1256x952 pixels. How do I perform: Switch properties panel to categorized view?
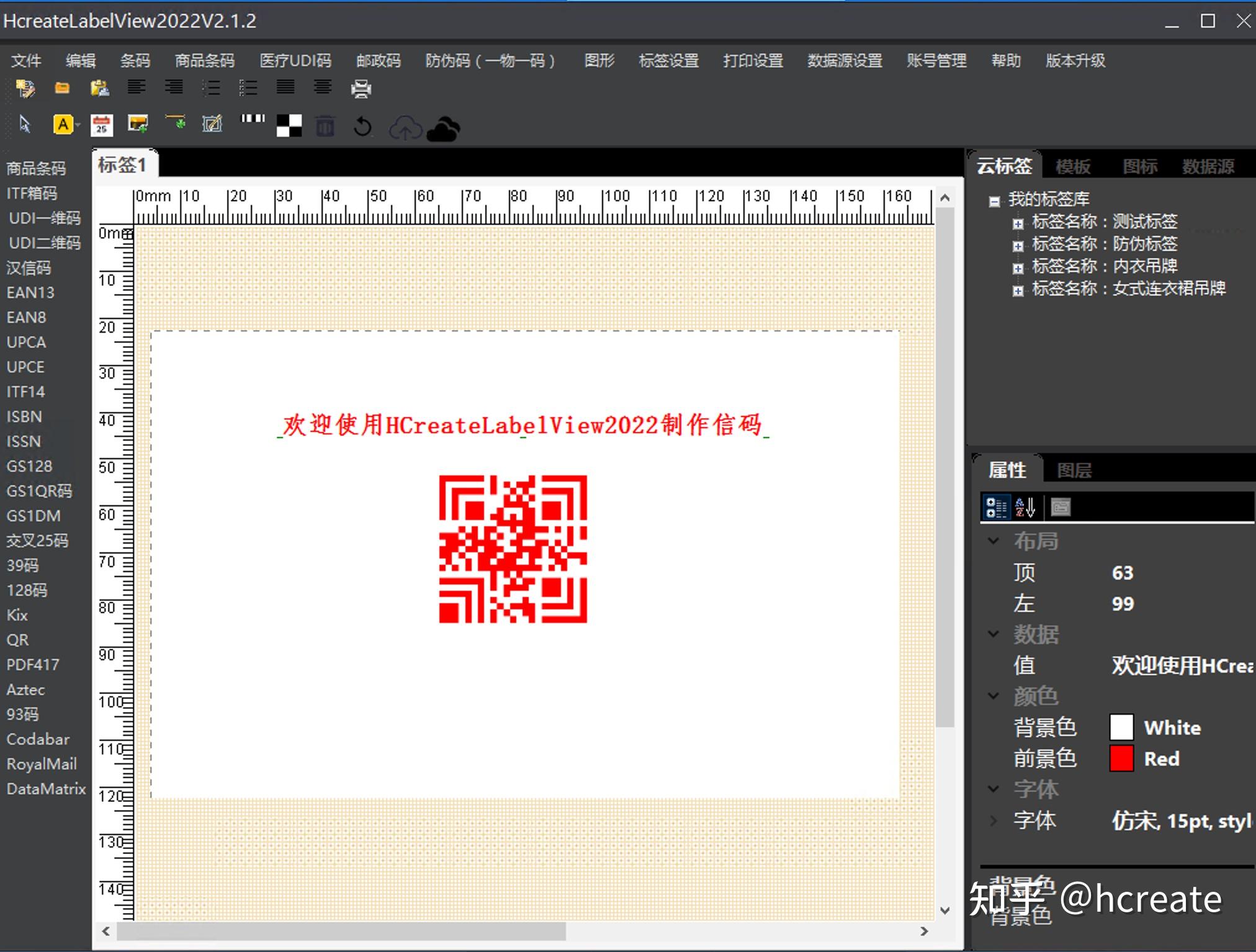pyautogui.click(x=997, y=507)
